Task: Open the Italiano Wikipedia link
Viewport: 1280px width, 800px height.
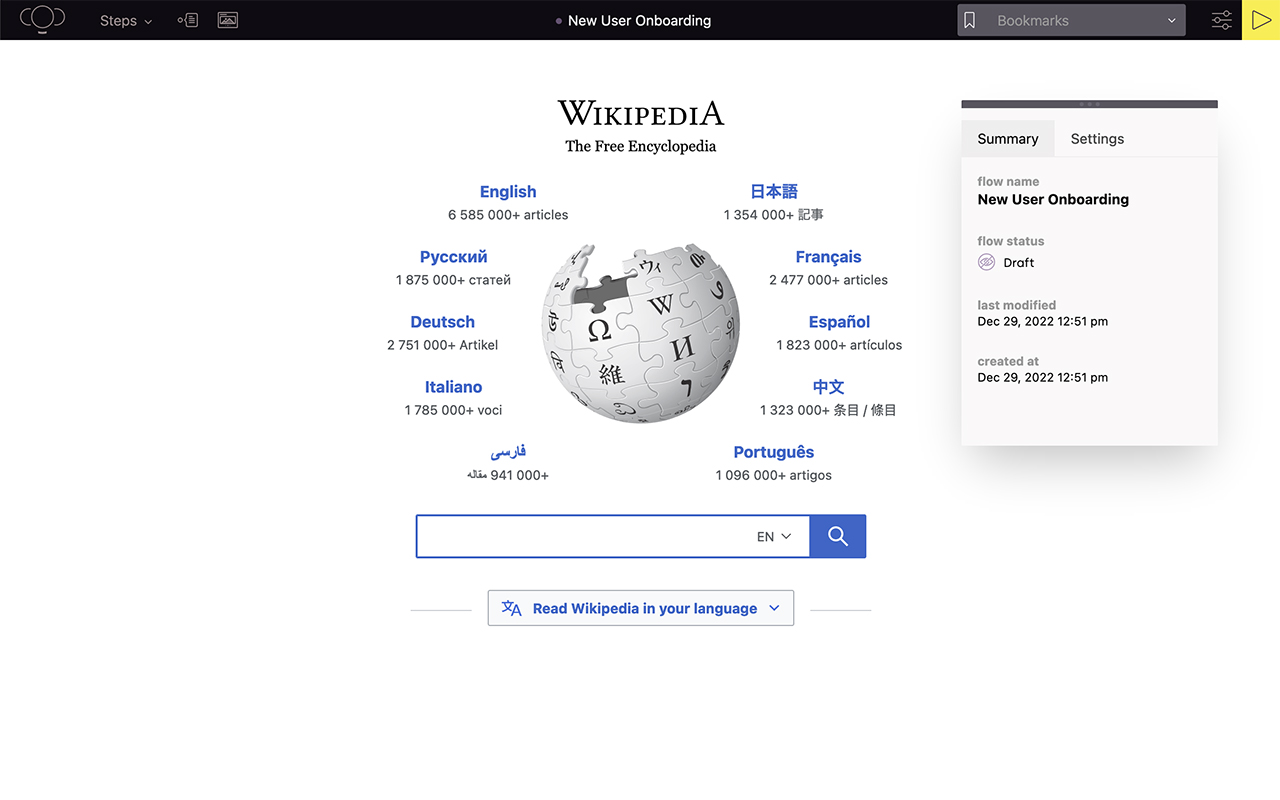Action: [453, 387]
